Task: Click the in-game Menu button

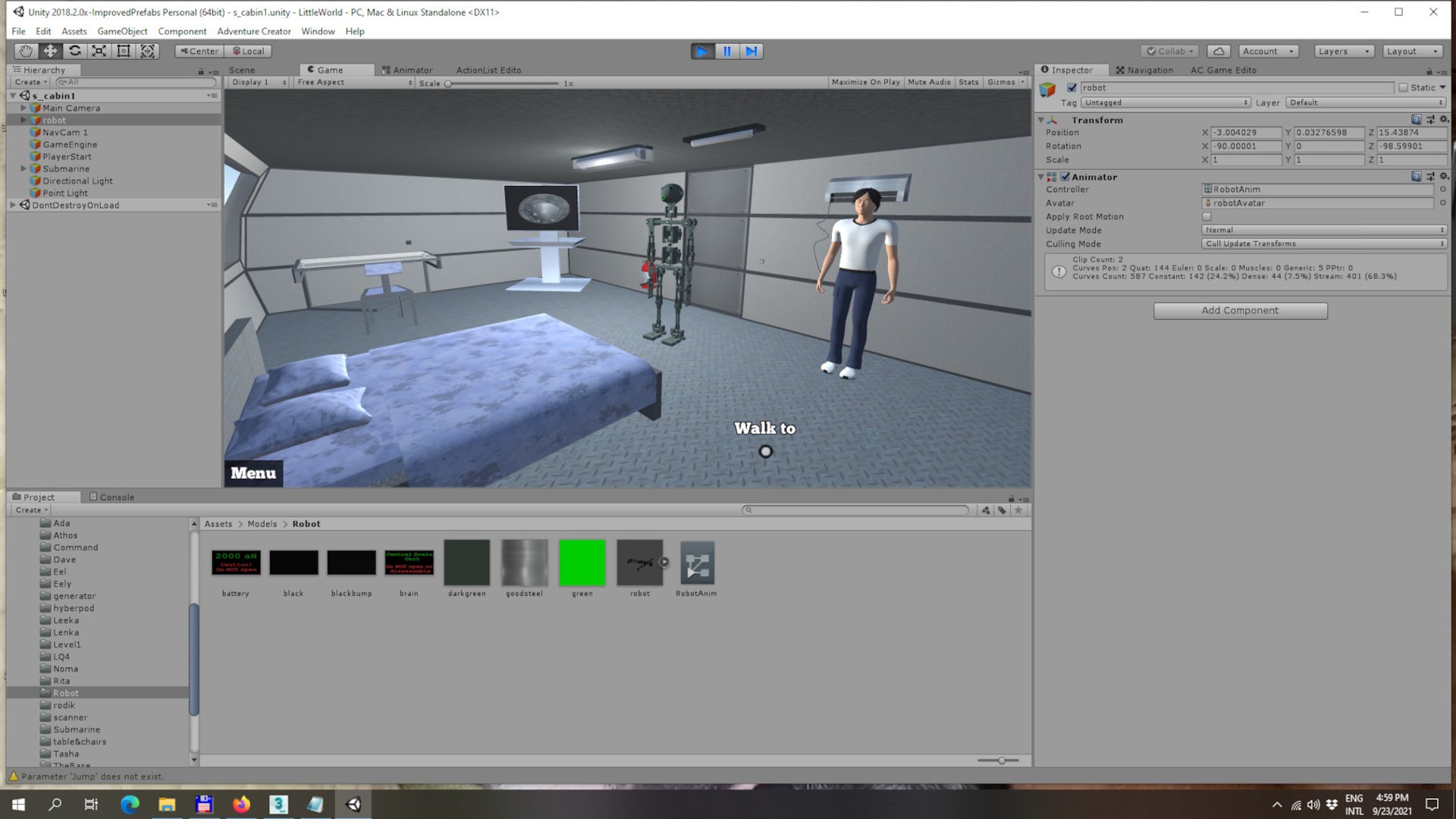Action: 253,473
